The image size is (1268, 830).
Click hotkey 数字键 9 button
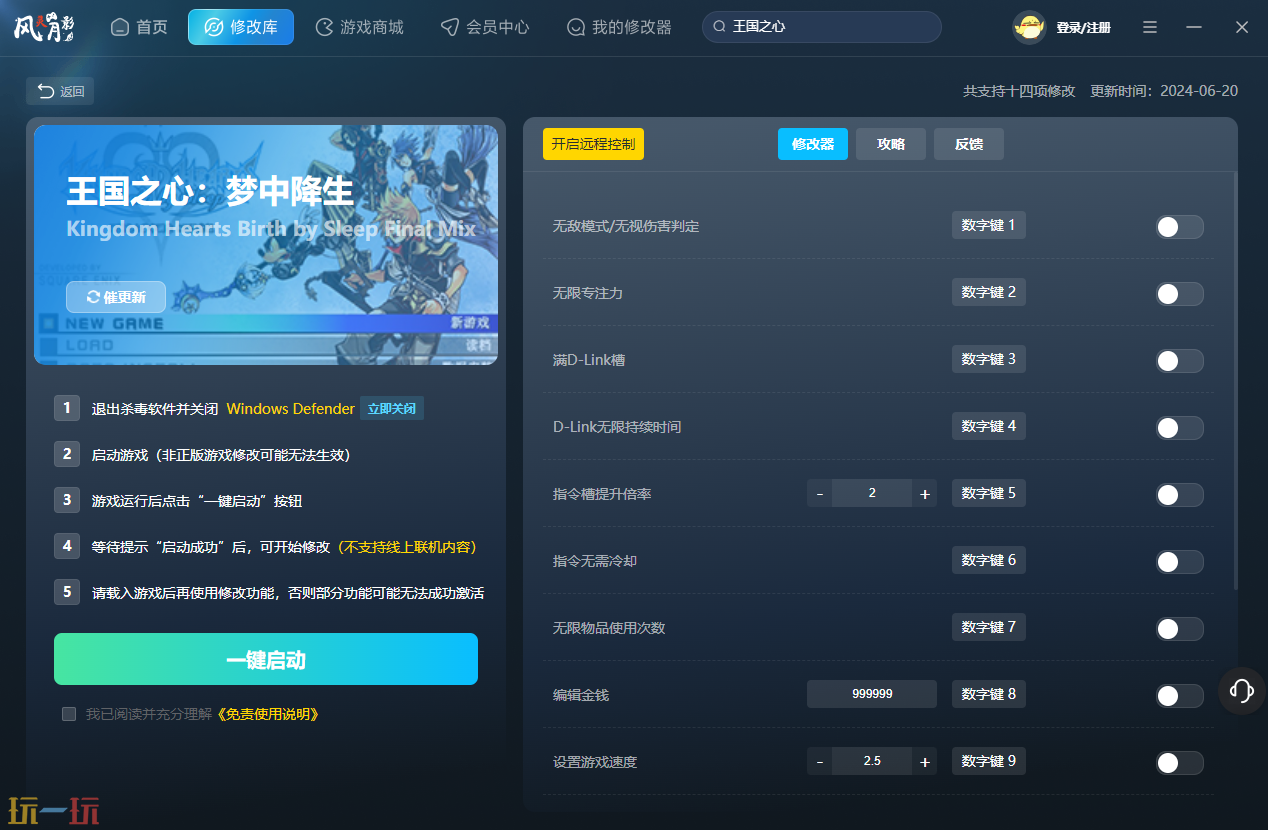pos(989,761)
